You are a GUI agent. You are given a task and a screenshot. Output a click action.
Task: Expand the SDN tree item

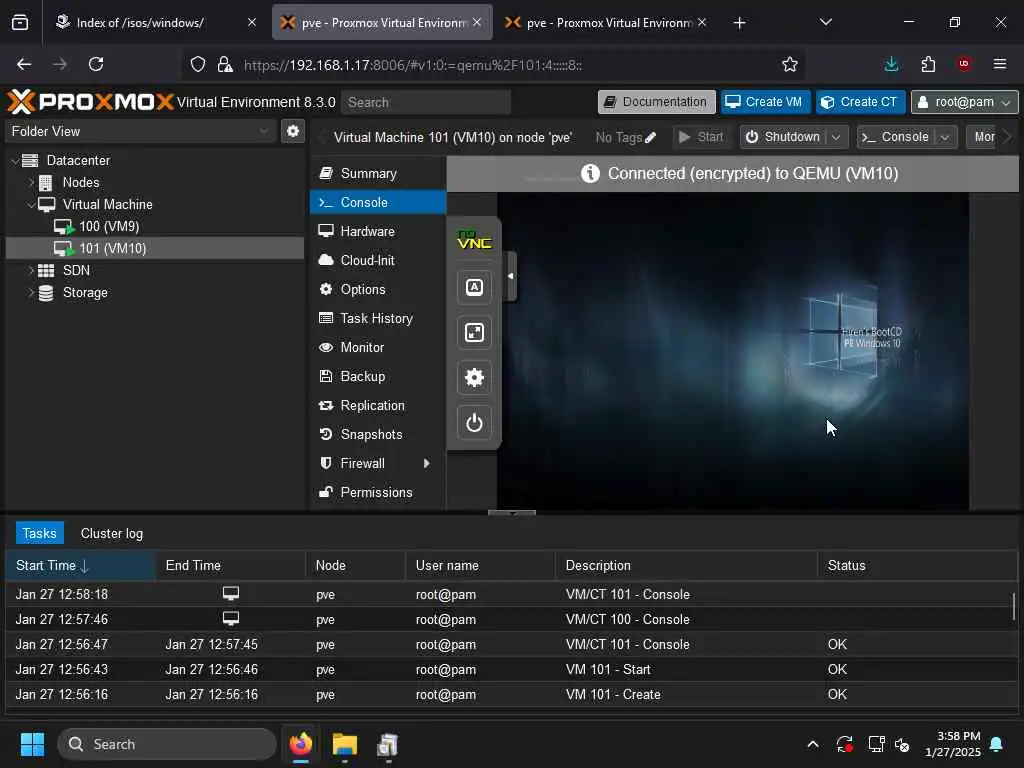click(31, 270)
